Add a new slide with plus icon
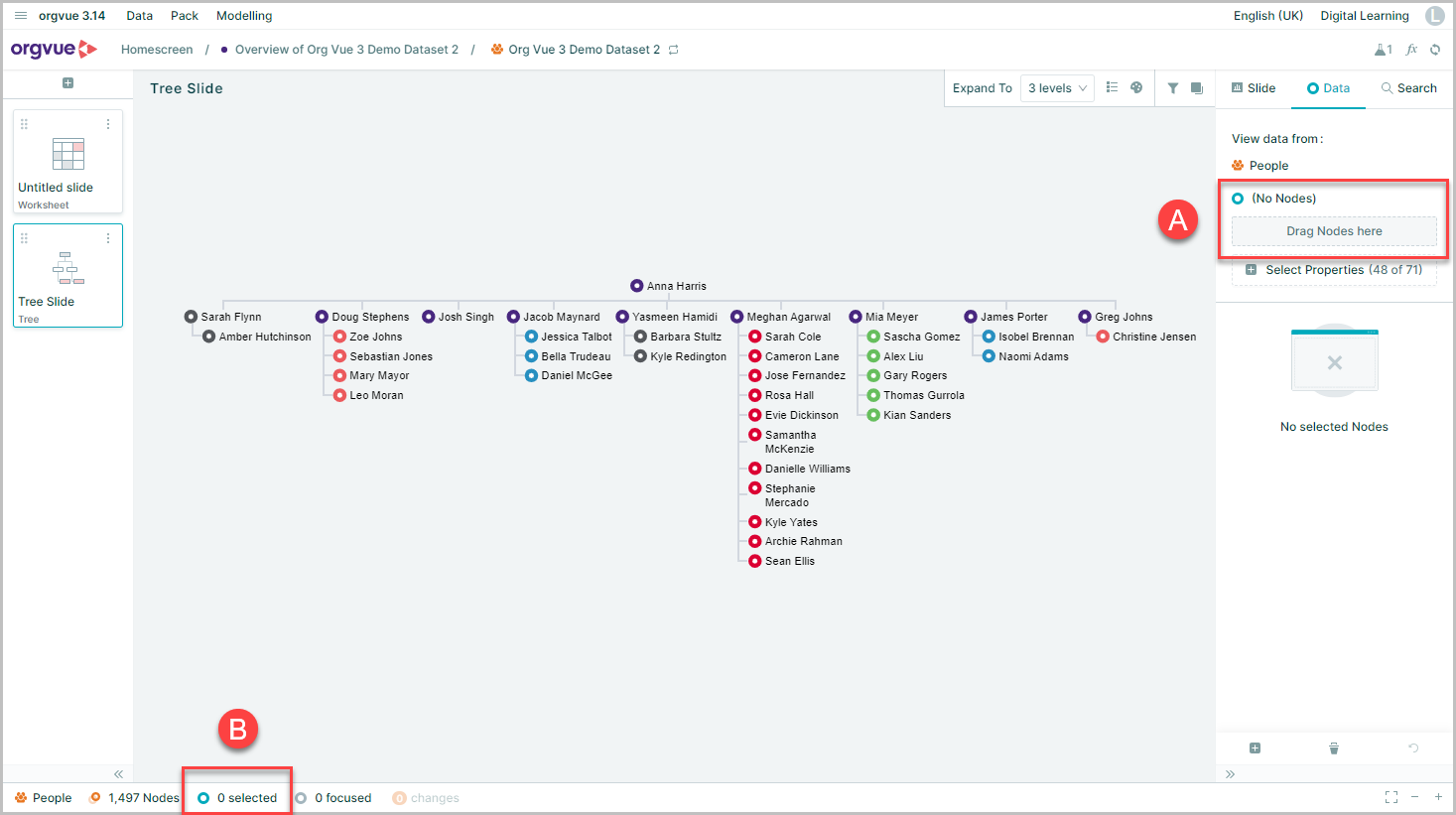 67,82
